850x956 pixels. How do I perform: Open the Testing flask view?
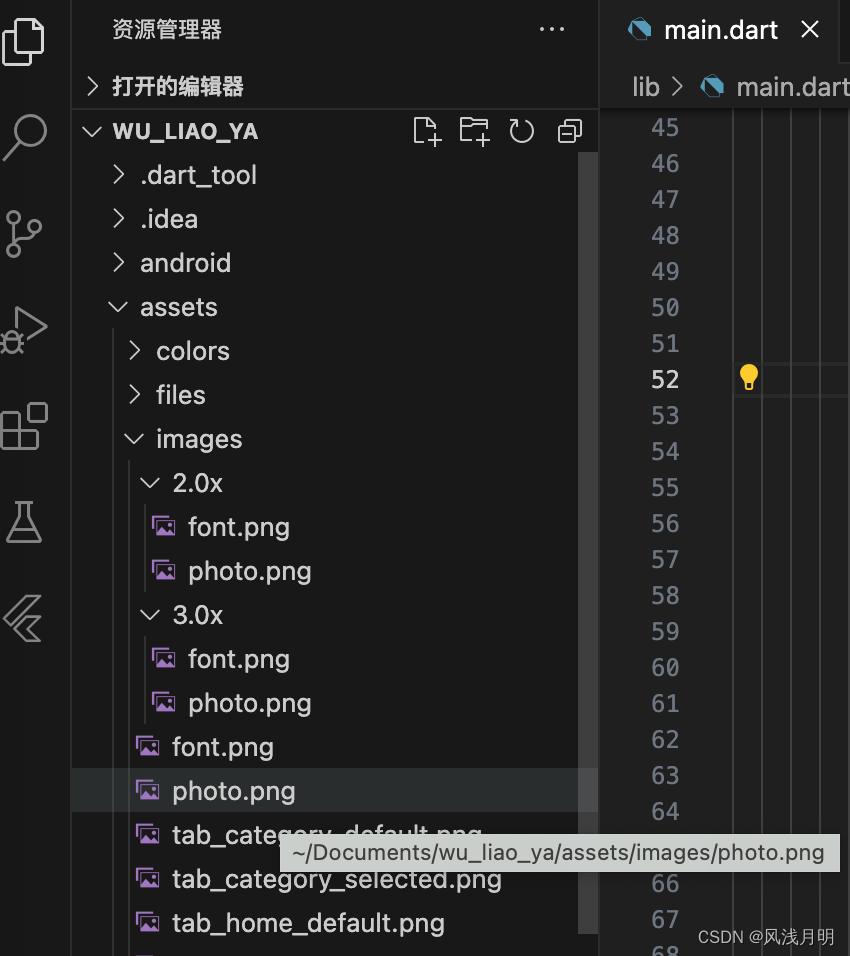point(24,522)
